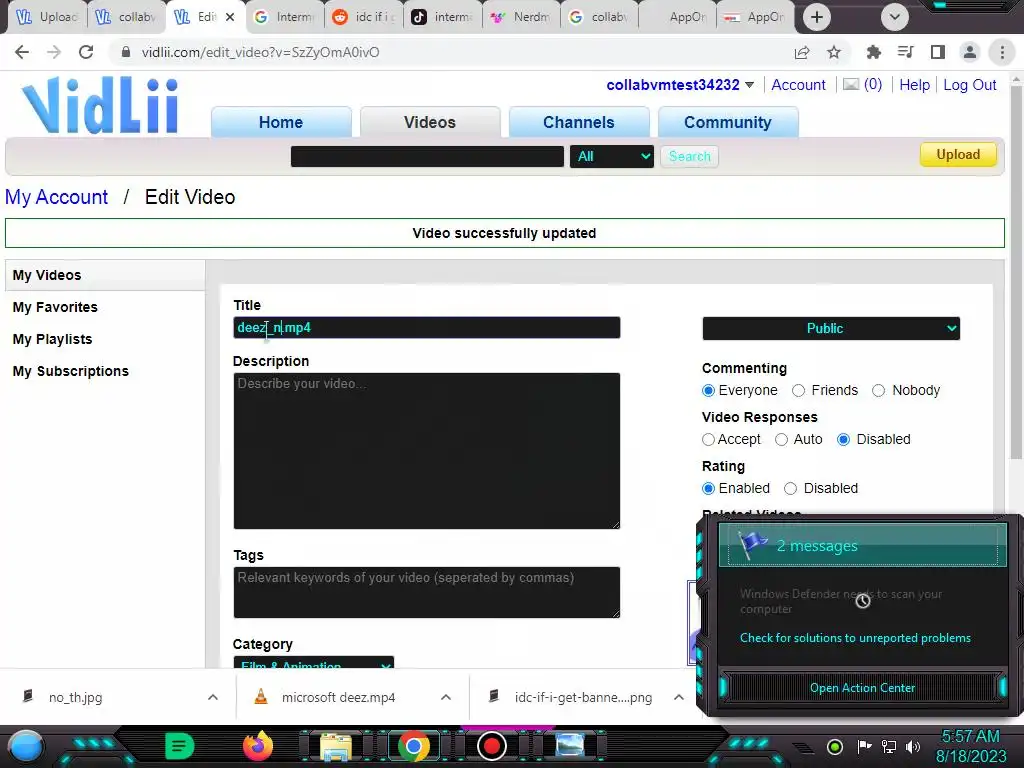Screen dimensions: 1024x768
Task: Select Friends for Commenting
Action: (798, 391)
